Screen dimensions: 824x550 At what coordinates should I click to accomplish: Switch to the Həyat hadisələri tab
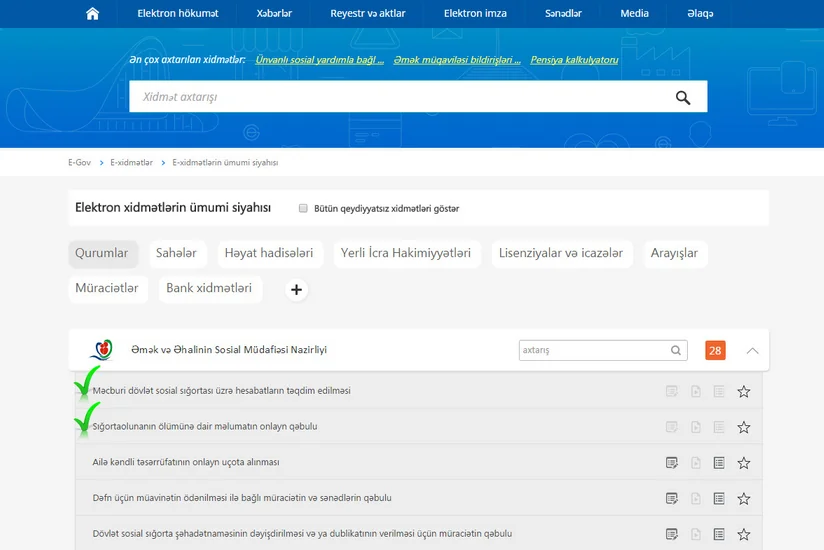[270, 254]
